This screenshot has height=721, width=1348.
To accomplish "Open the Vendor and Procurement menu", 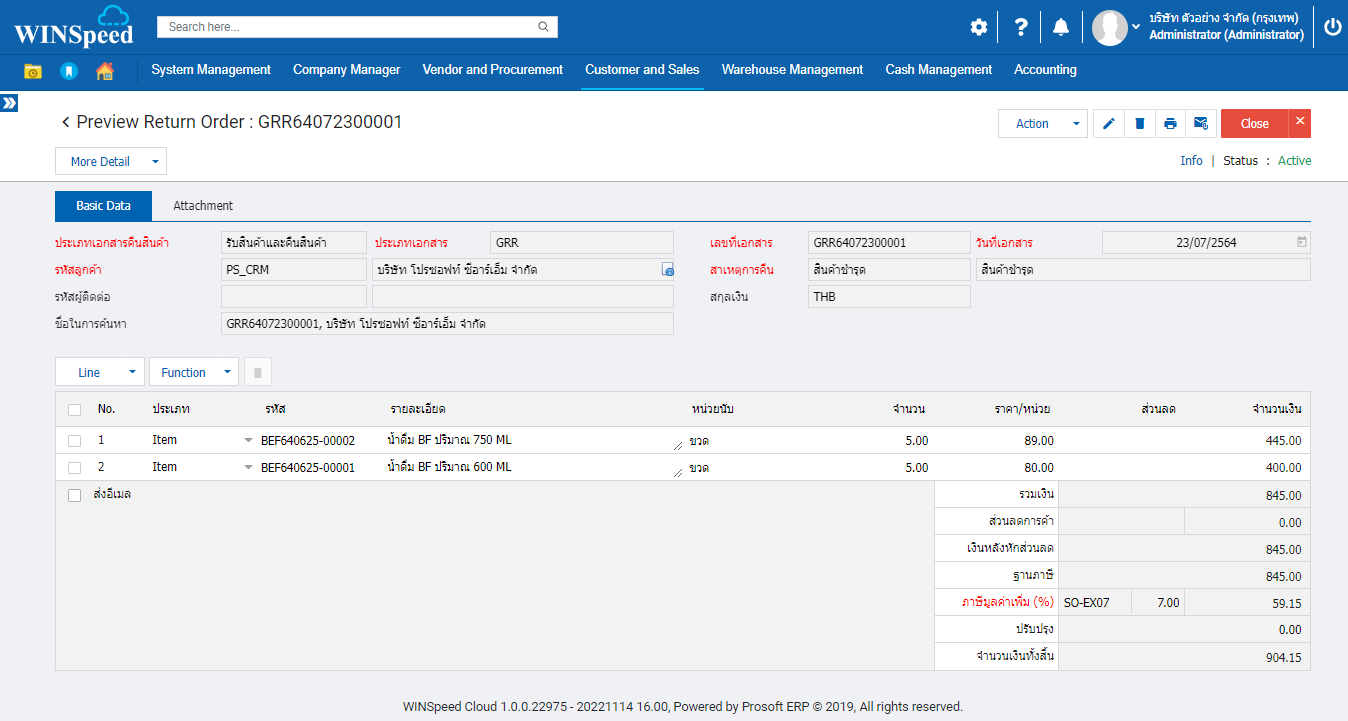I will pos(493,70).
